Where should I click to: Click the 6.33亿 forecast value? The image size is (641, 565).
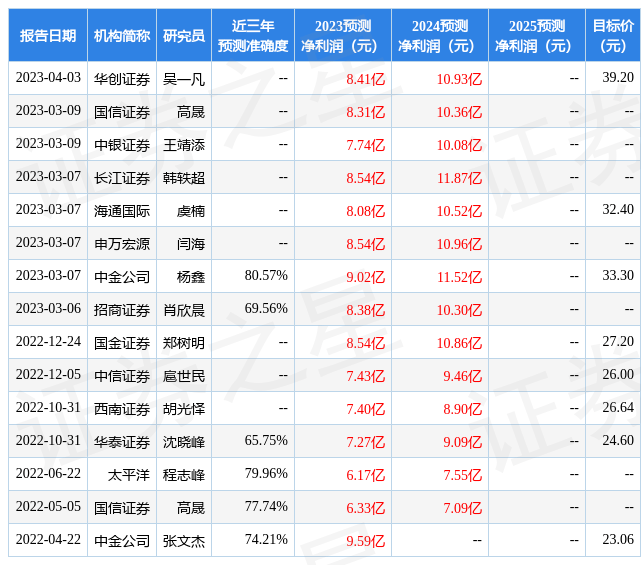pos(365,508)
